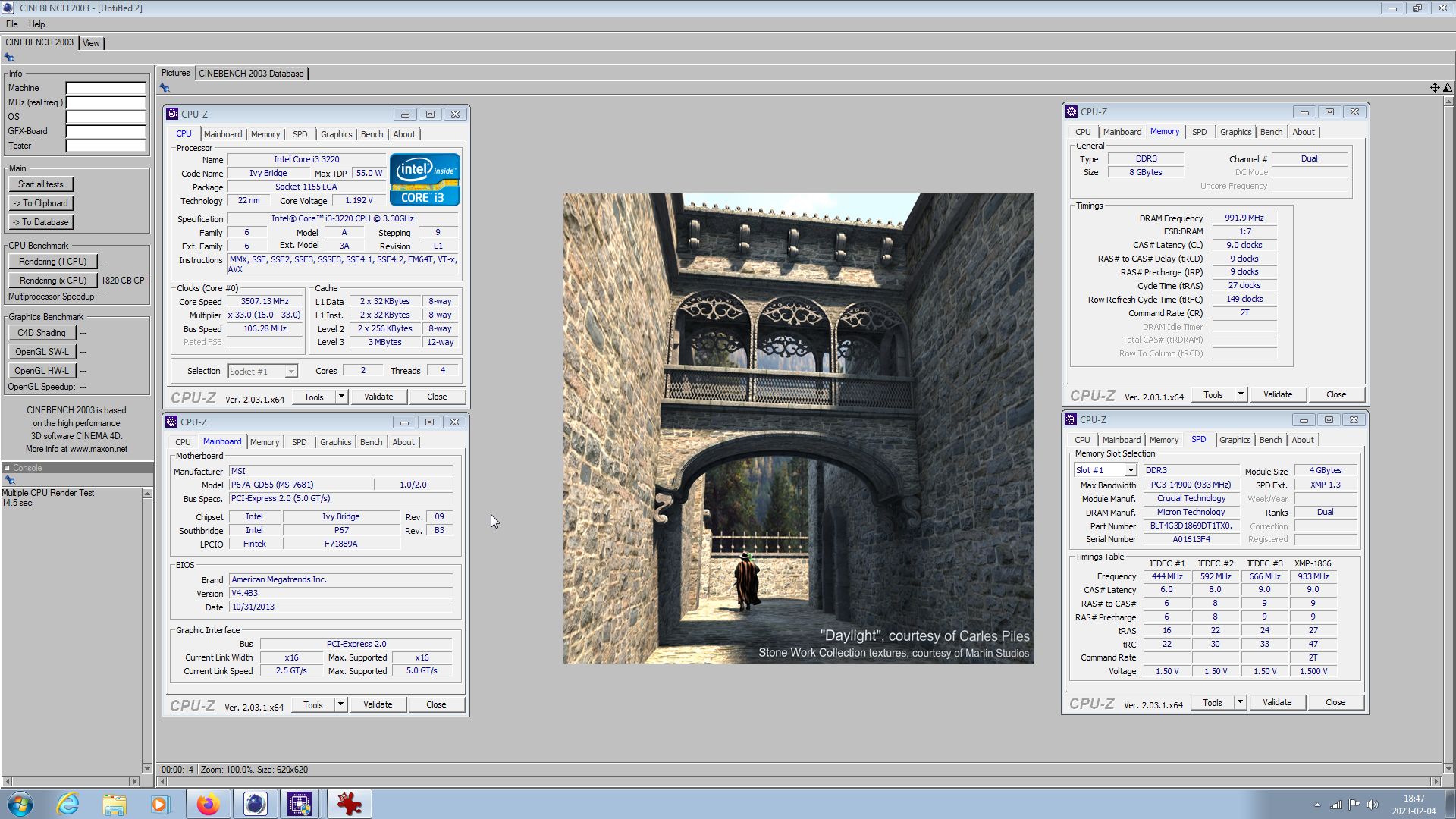Image resolution: width=1456 pixels, height=819 pixels.
Task: Click the network signal tray icon
Action: tap(1336, 805)
